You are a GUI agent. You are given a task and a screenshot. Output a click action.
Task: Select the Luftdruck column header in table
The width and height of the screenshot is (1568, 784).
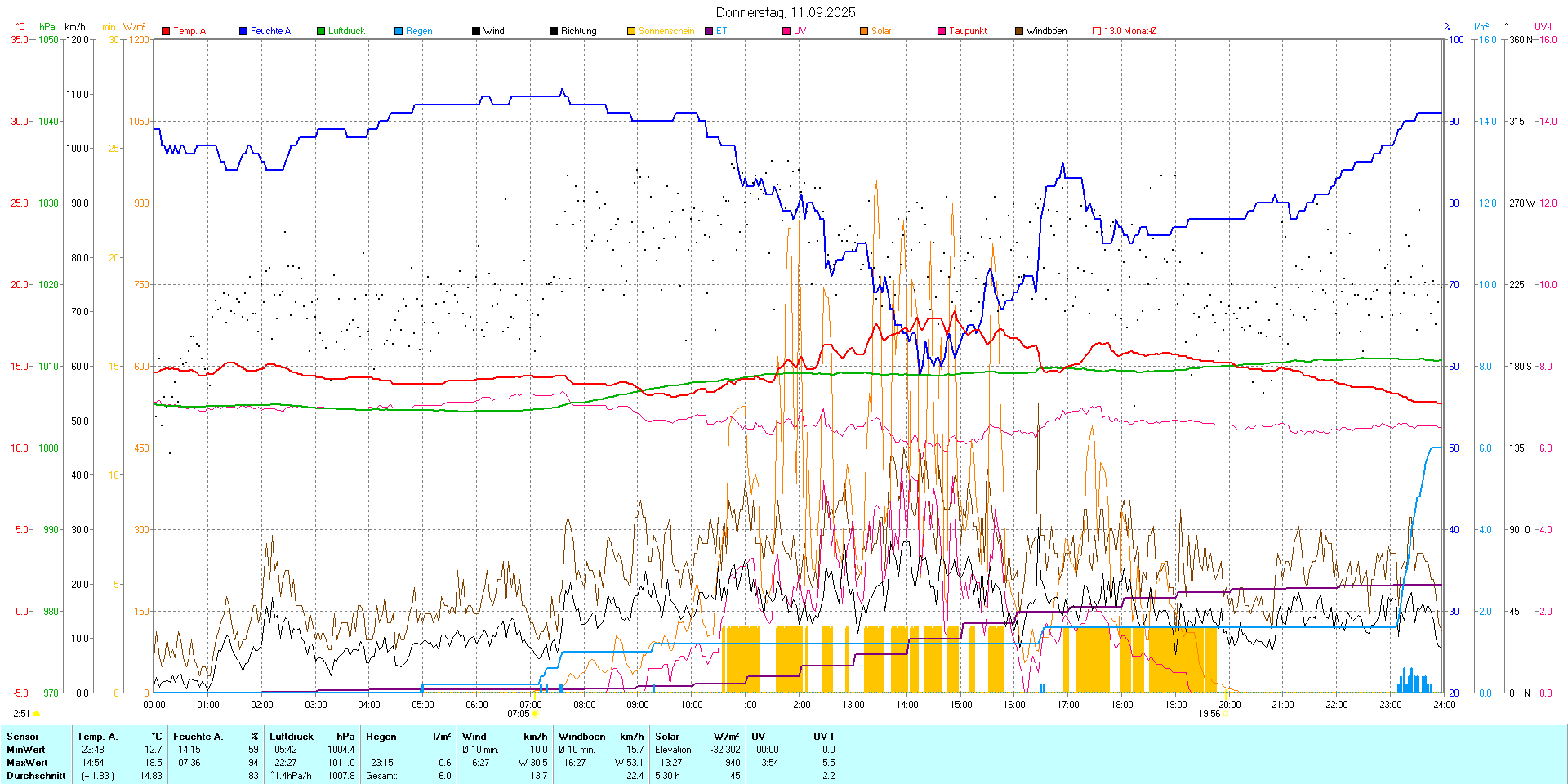pyautogui.click(x=292, y=737)
